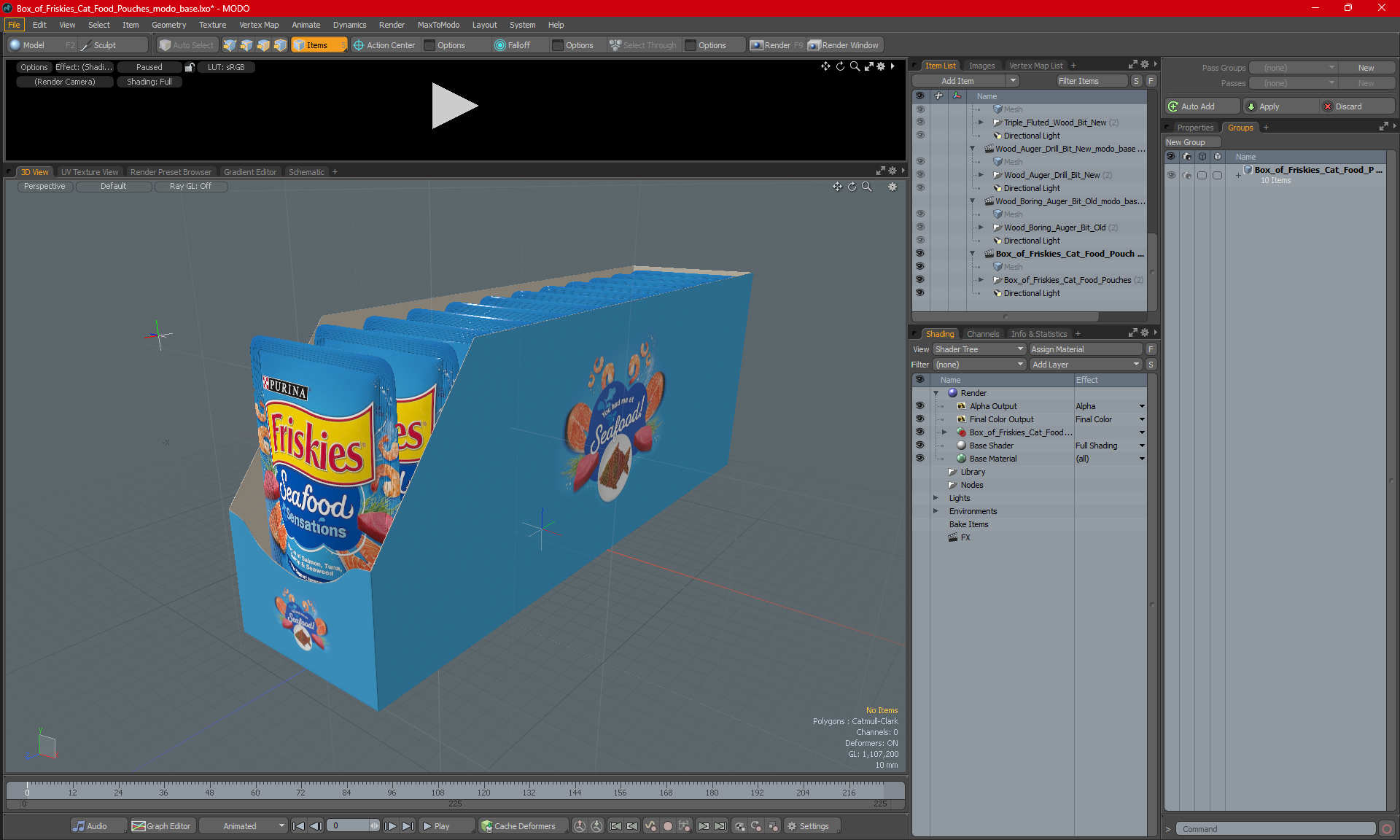Toggle record keyframe red circle
The image size is (1400, 840).
click(667, 826)
